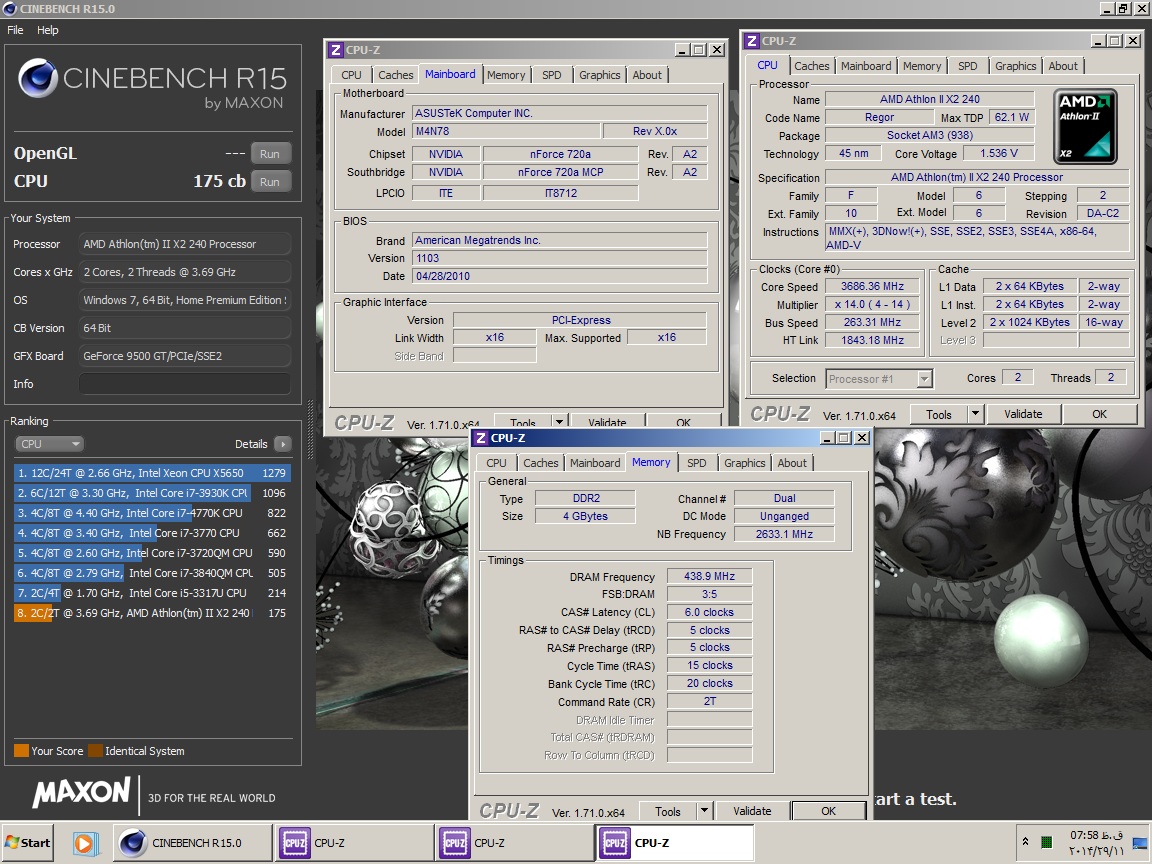Image resolution: width=1152 pixels, height=864 pixels.
Task: Open Graphics tab in Mainboard window
Action: [x=600, y=75]
